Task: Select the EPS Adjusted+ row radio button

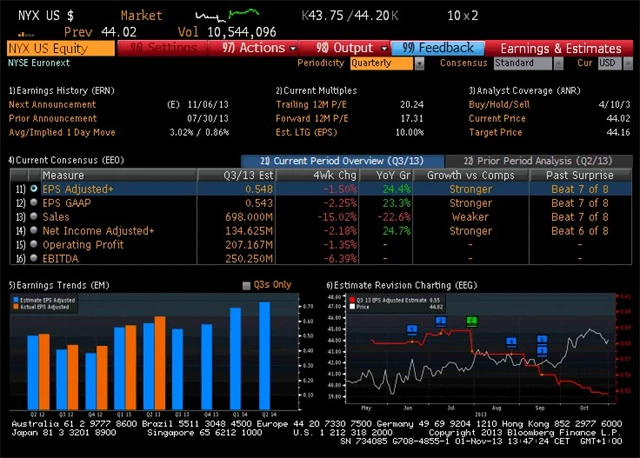Action: 34,188
